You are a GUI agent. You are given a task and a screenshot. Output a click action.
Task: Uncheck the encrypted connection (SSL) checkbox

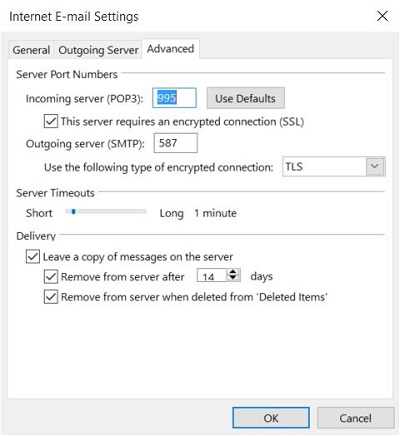51,121
